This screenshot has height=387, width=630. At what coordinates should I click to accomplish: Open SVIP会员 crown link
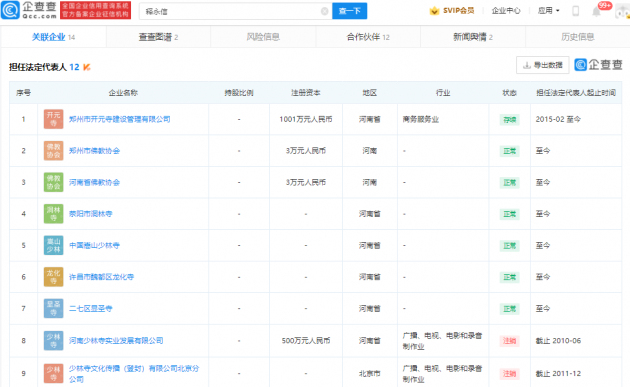click(x=452, y=11)
